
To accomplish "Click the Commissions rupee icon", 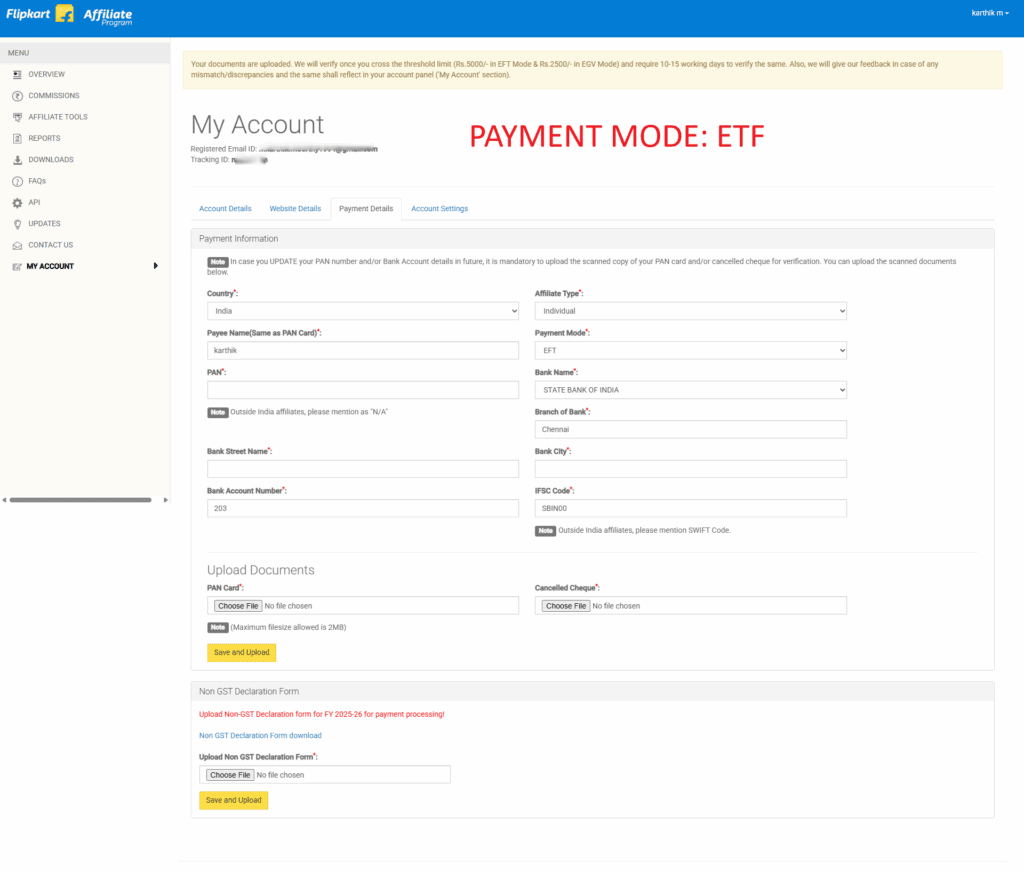I will pos(18,96).
